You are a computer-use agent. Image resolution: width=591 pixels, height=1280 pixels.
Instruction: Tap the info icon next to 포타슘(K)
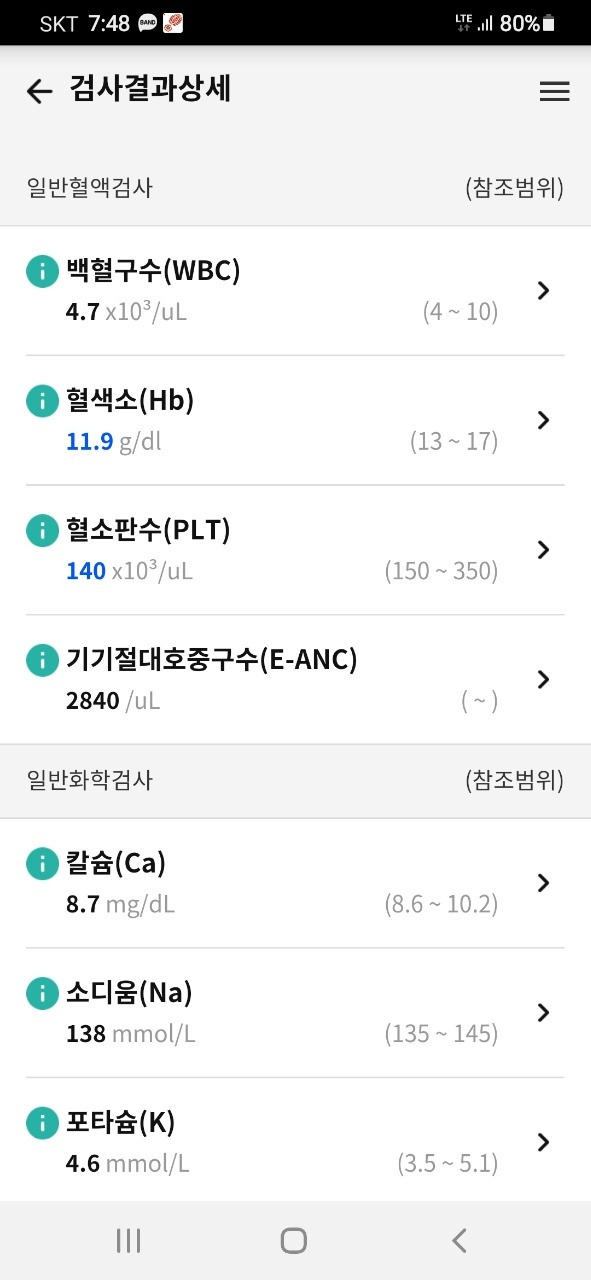pyautogui.click(x=42, y=1123)
